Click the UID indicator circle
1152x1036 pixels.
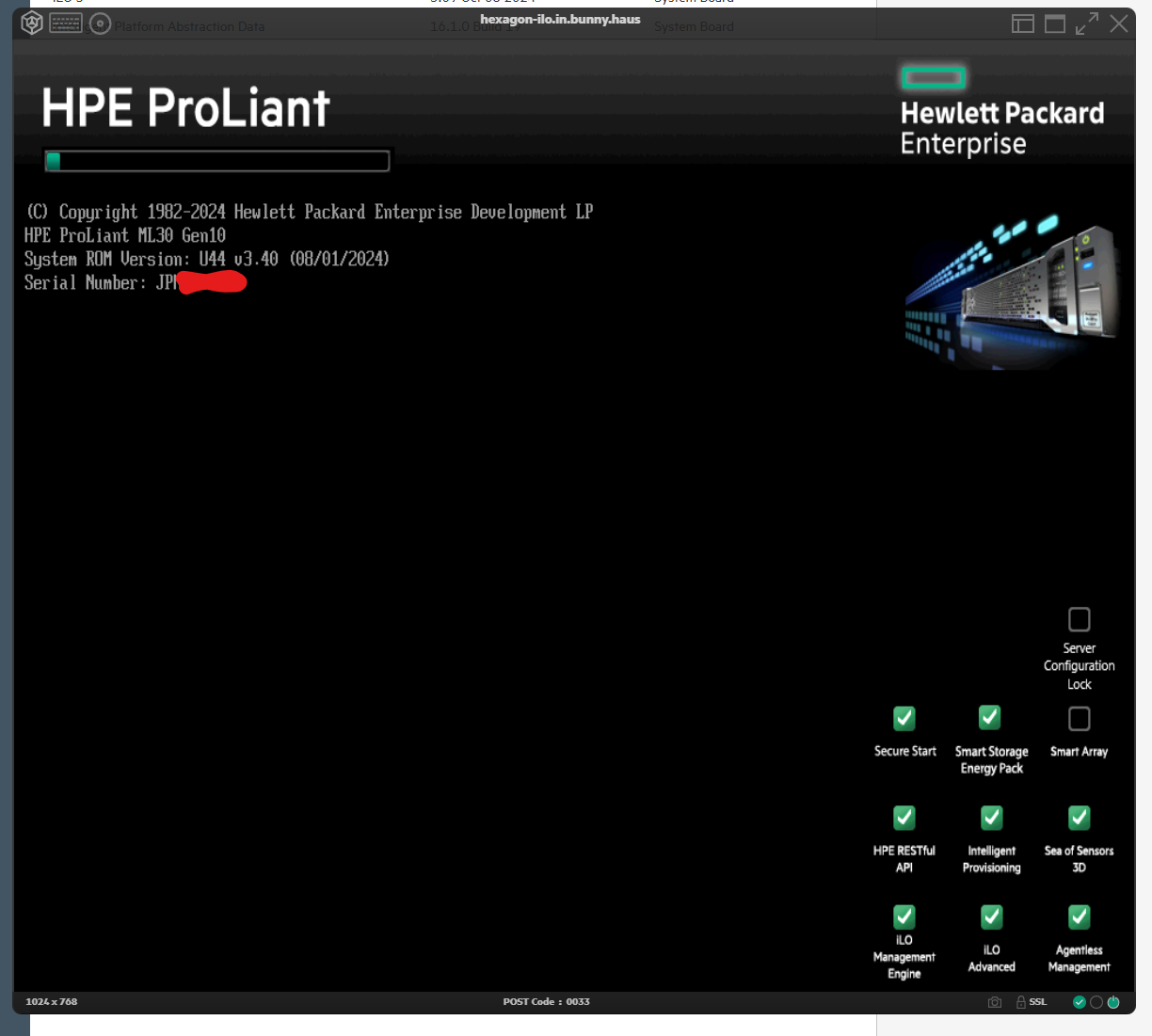click(x=1096, y=1002)
